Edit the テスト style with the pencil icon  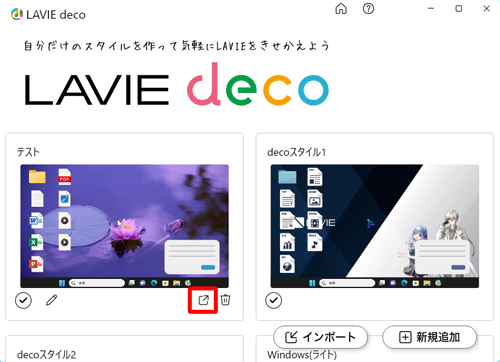51,300
